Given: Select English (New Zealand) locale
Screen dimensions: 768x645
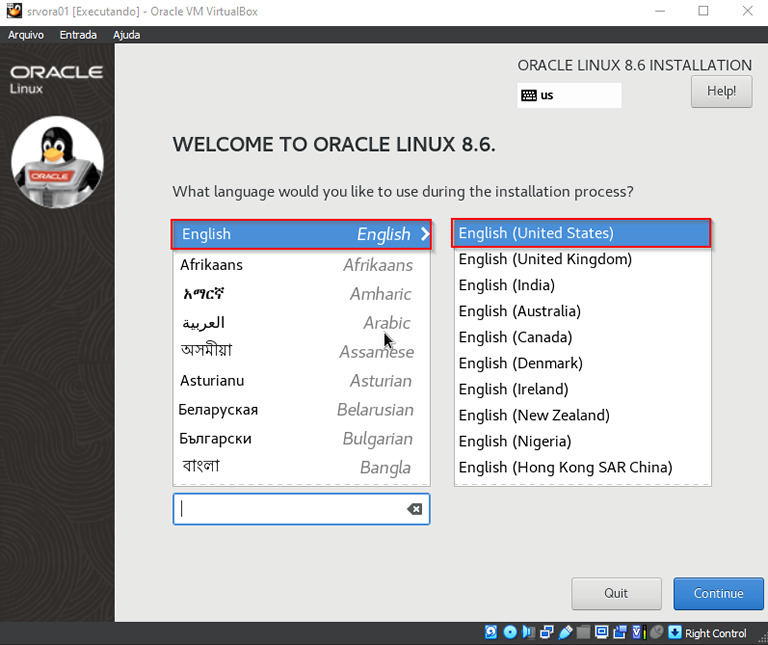Looking at the screenshot, I should tap(582, 415).
